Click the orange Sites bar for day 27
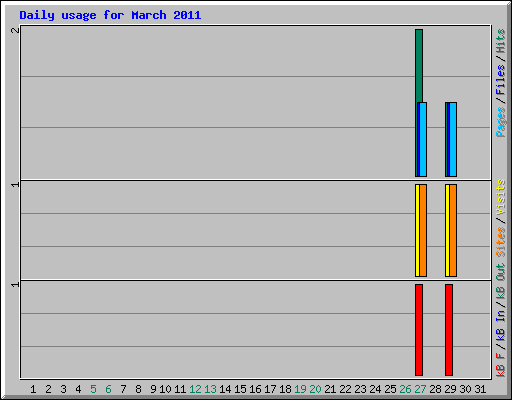Screen dimensions: 512x400 (x=423, y=230)
